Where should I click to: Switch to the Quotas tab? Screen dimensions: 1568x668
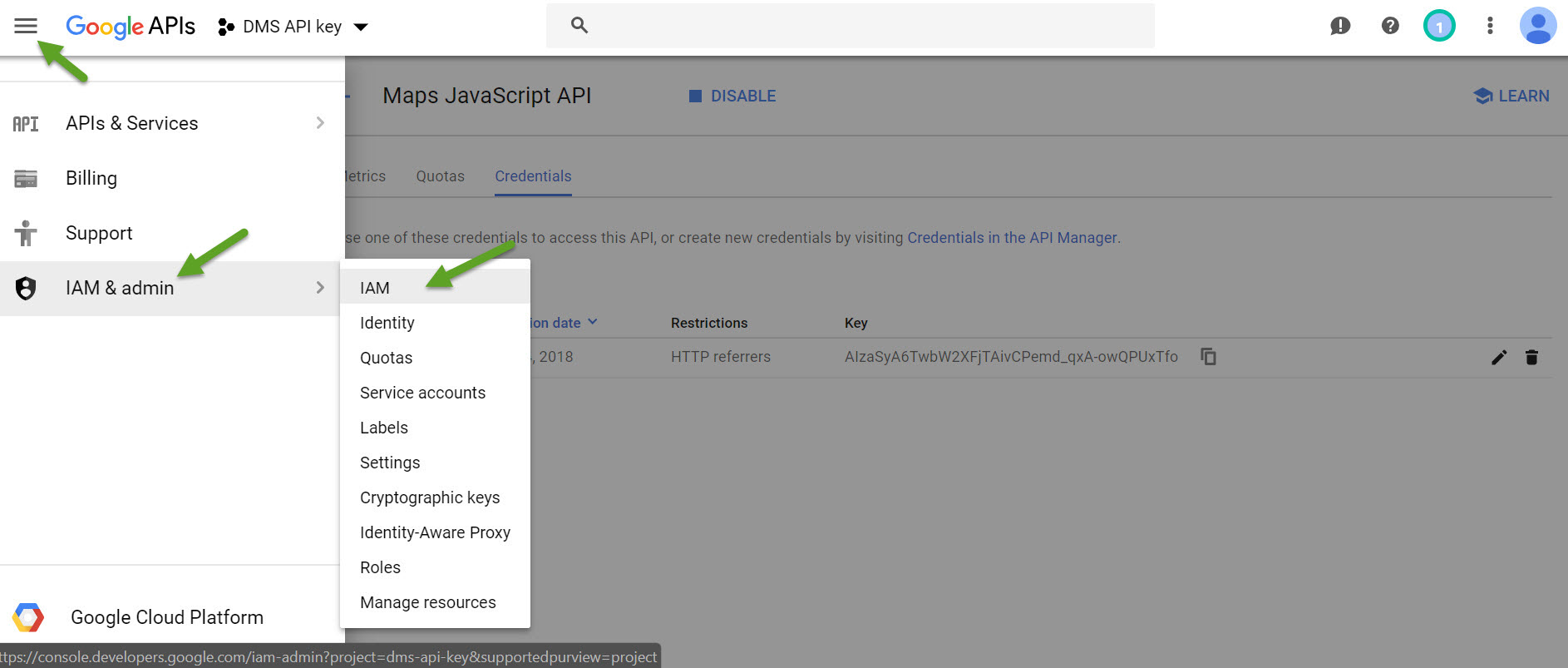pos(440,176)
